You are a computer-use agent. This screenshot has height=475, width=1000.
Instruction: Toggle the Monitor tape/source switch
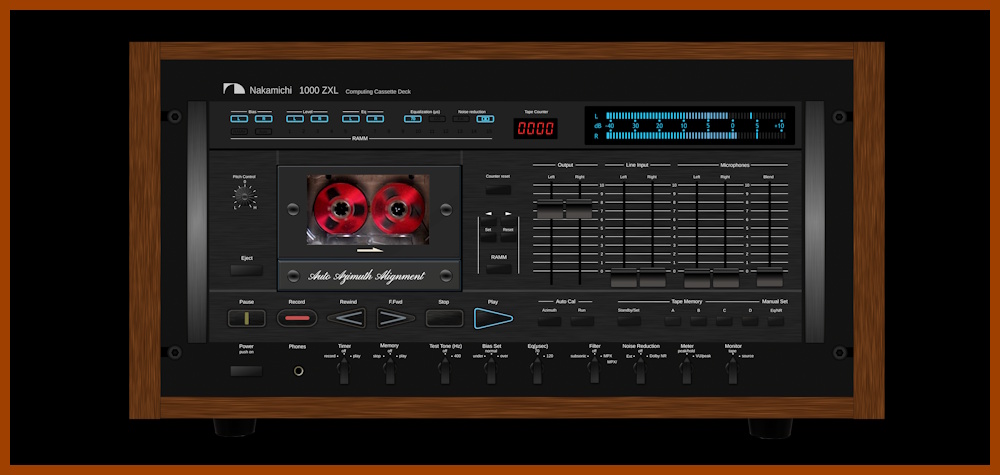click(732, 370)
